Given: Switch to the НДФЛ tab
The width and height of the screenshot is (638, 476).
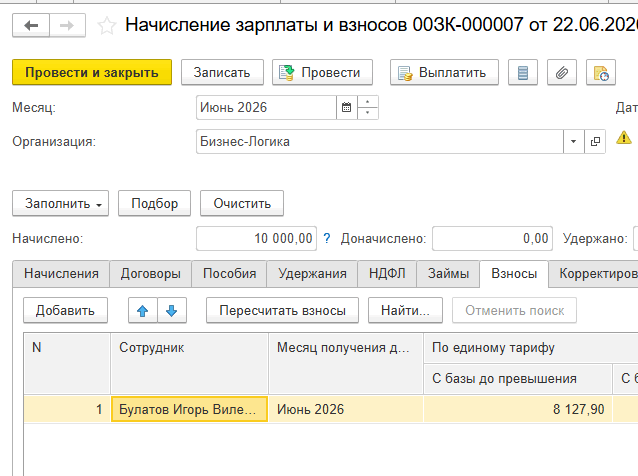Looking at the screenshot, I should (387, 274).
